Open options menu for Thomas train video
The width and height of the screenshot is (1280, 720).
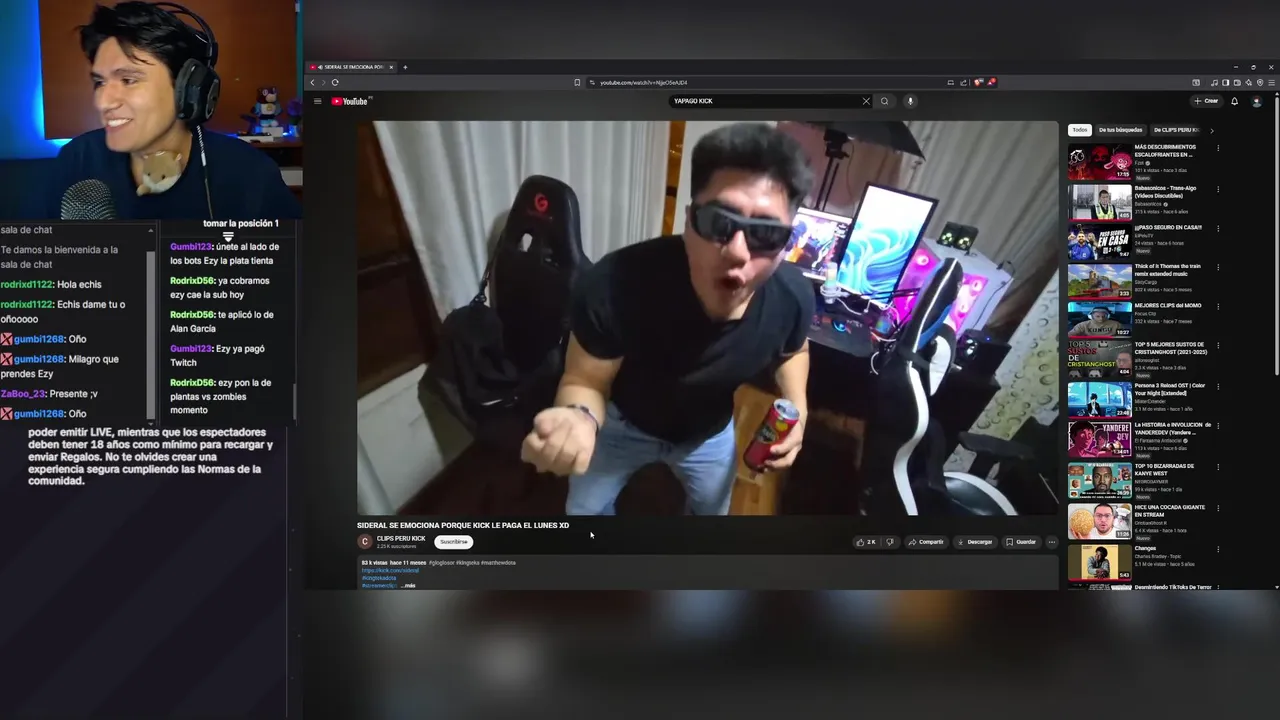(1218, 267)
